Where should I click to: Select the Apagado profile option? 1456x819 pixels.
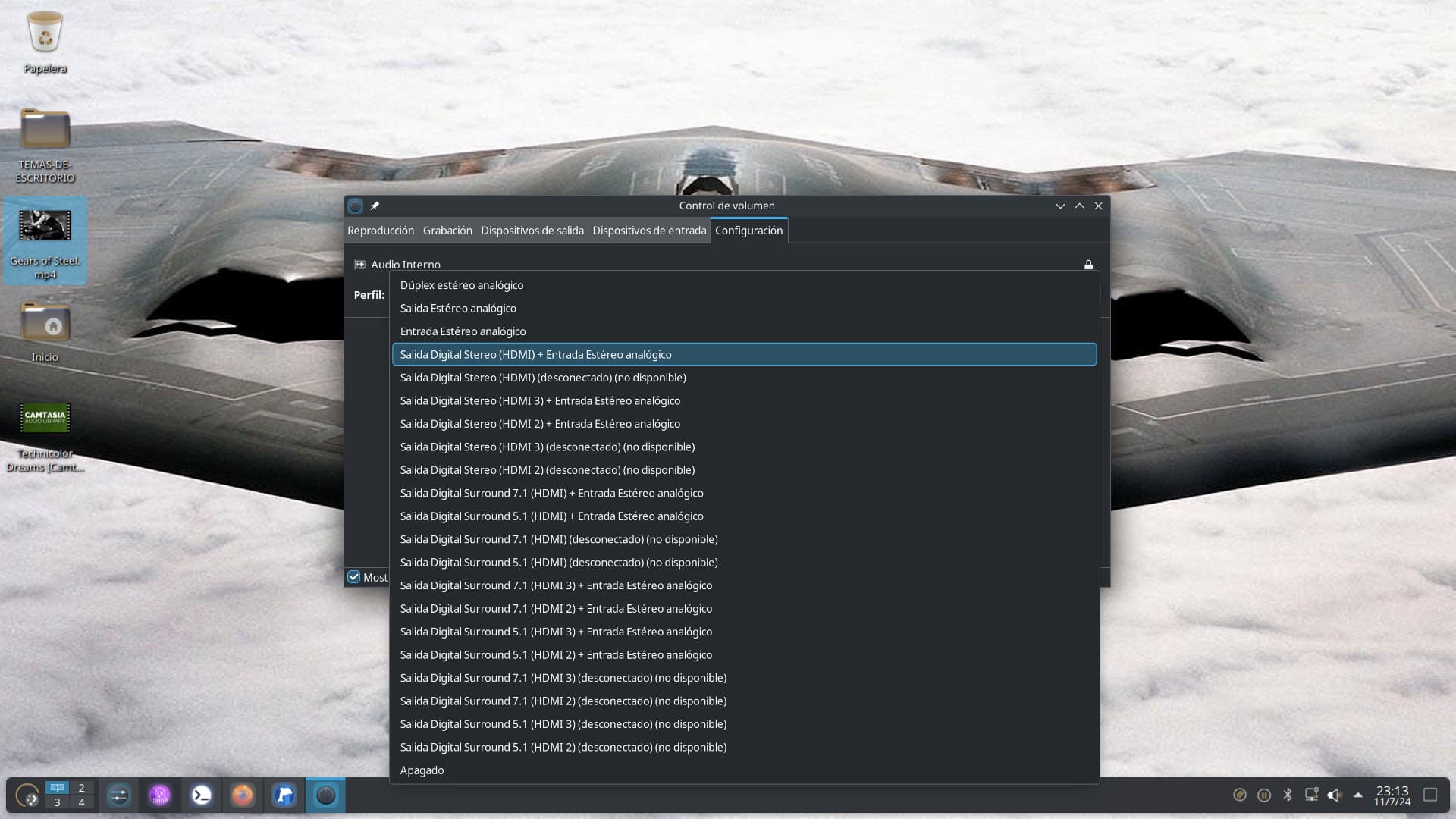[422, 770]
